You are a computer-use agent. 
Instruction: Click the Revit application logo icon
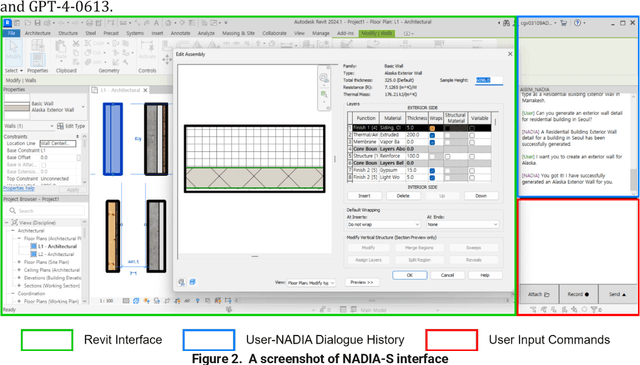7,23
